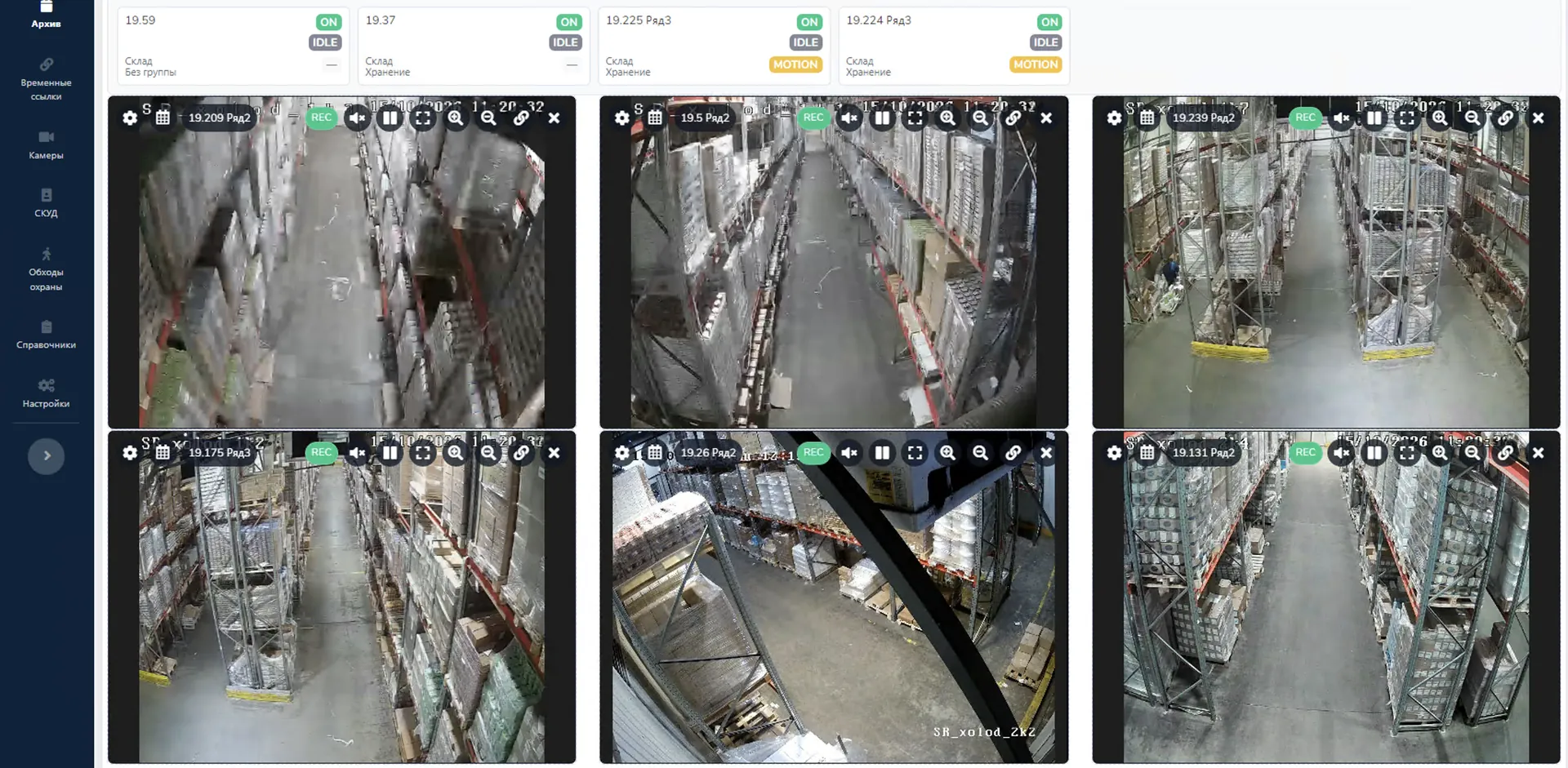This screenshot has height=768, width=1568.
Task: Toggle muted audio on camera 19.209 Ряд2
Action: click(x=358, y=118)
